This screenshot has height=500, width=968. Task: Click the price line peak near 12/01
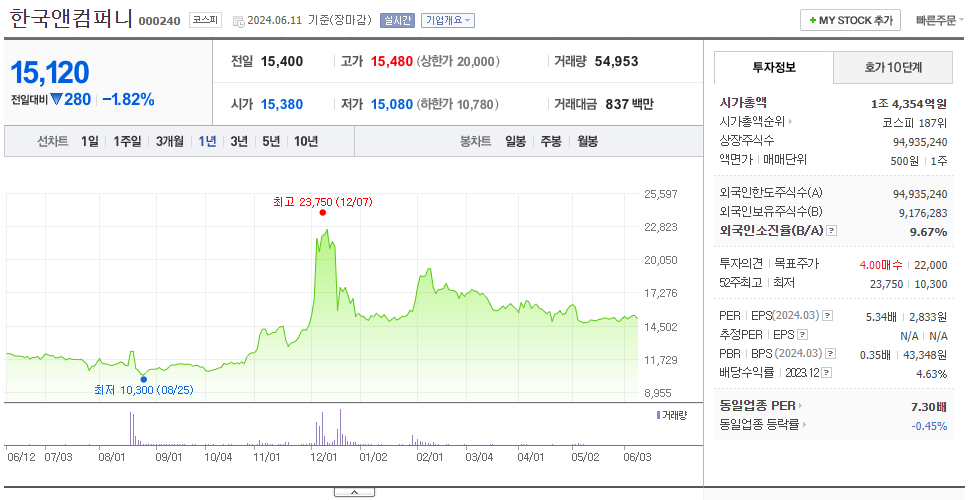[x=327, y=231]
